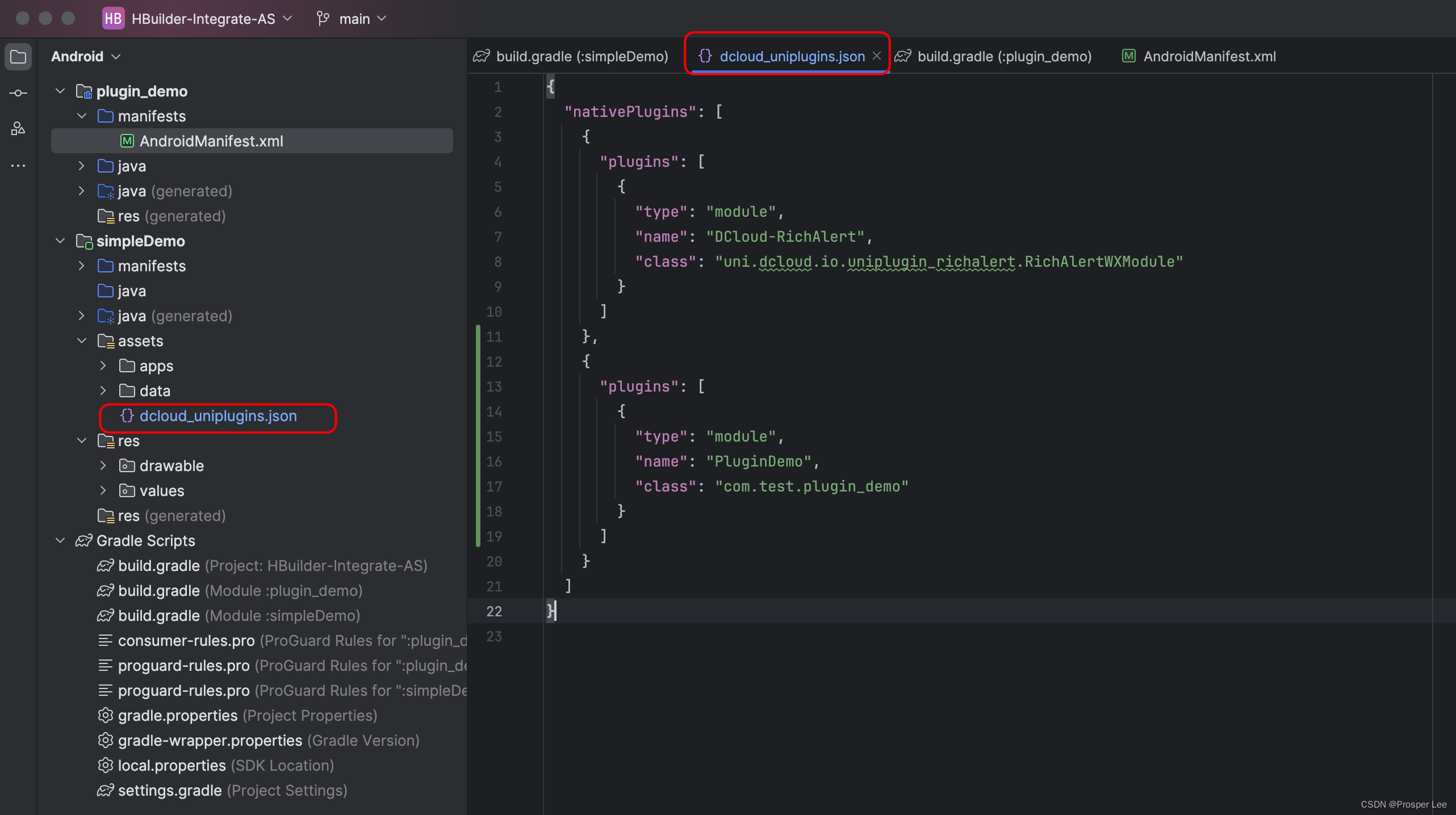Expand java (generated) under simpleDemo
Viewport: 1456px width, 815px height.
[x=82, y=316]
